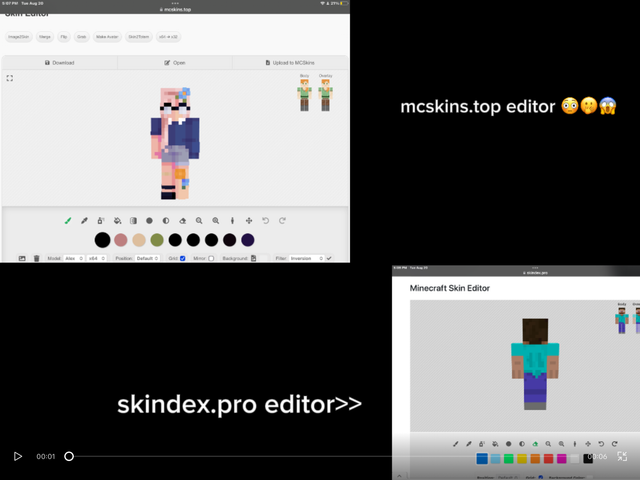The width and height of the screenshot is (640, 480).
Task: Click the gradient column tool in mcskins.top editor
Action: click(x=133, y=221)
